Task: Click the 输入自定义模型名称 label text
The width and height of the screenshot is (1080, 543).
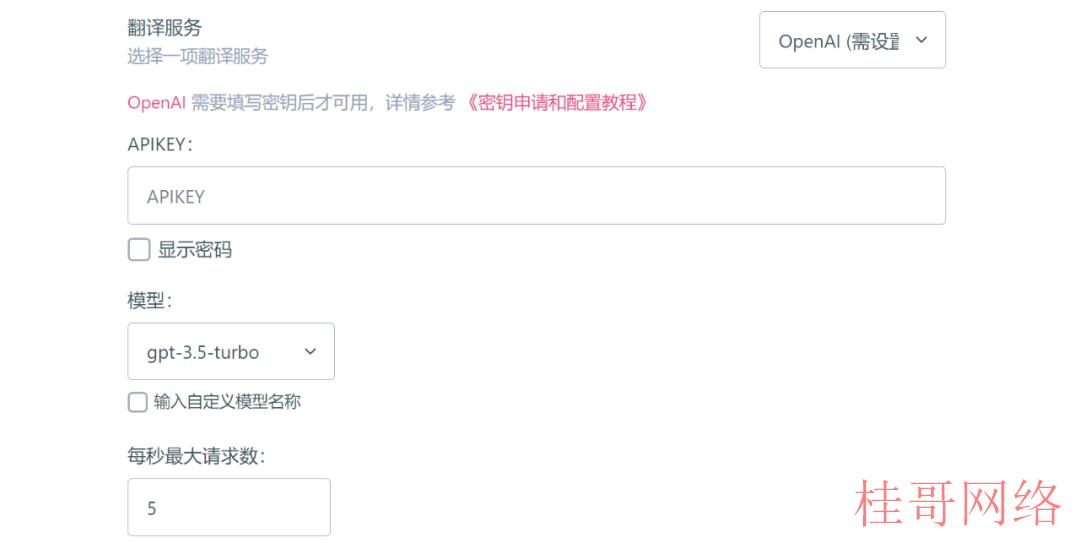Action: (x=227, y=402)
